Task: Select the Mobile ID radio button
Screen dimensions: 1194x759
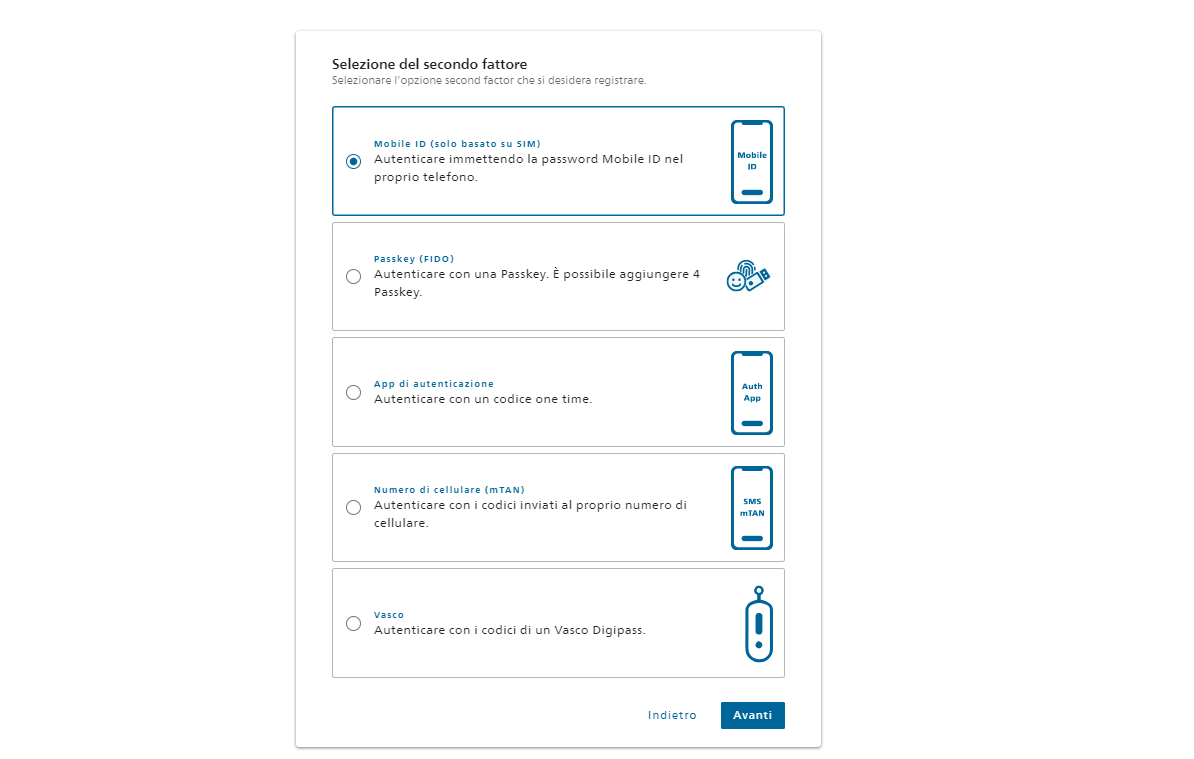Action: 353,161
